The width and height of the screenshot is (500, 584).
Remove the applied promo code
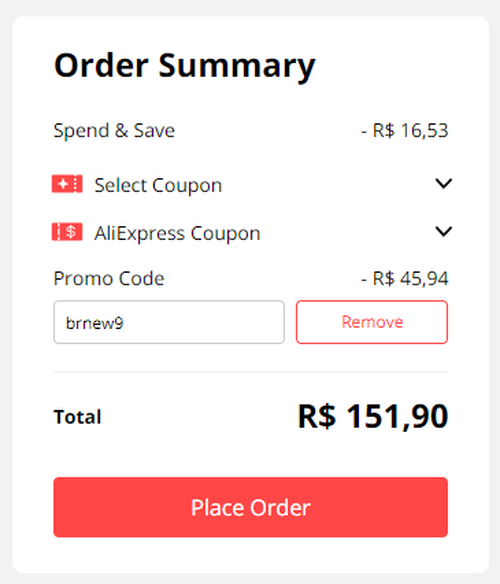click(372, 322)
